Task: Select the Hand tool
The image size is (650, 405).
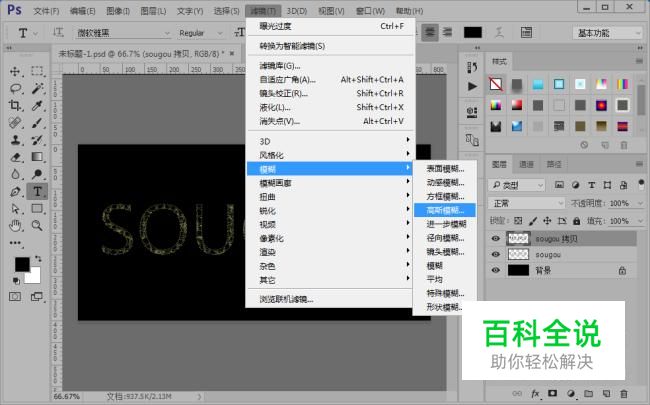Action: 15,226
